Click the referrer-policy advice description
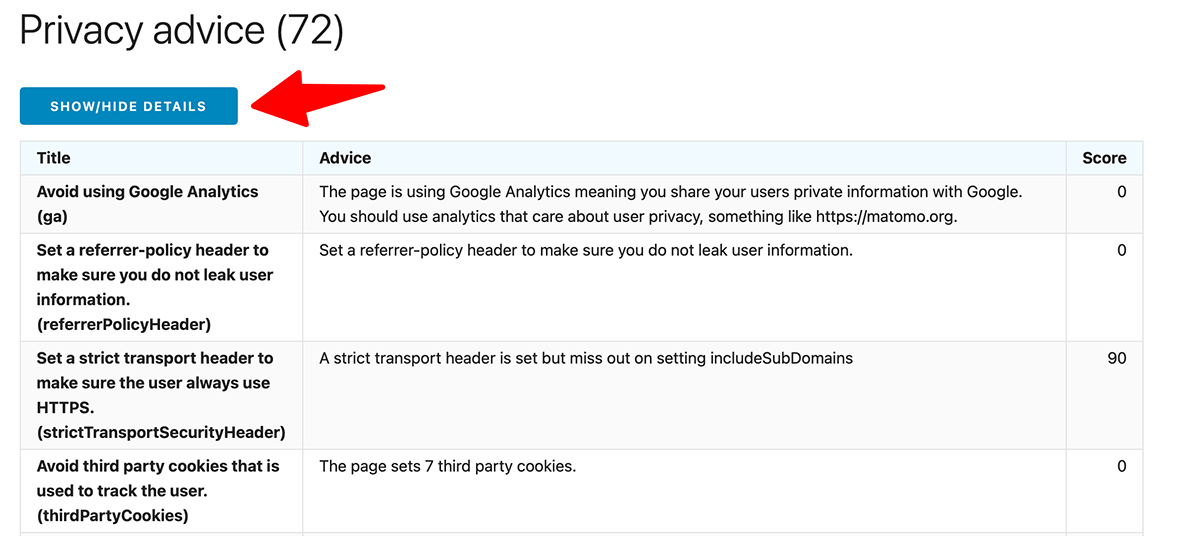1200x536 pixels. click(x=586, y=250)
